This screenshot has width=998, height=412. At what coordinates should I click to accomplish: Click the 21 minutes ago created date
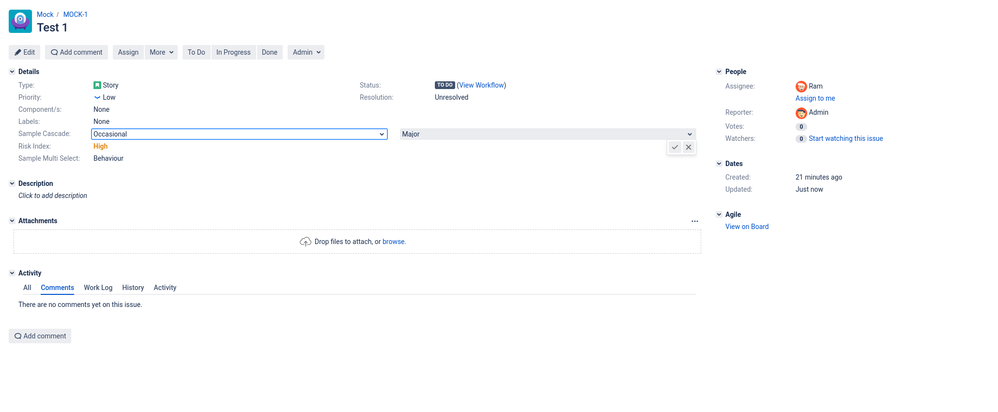(x=819, y=178)
